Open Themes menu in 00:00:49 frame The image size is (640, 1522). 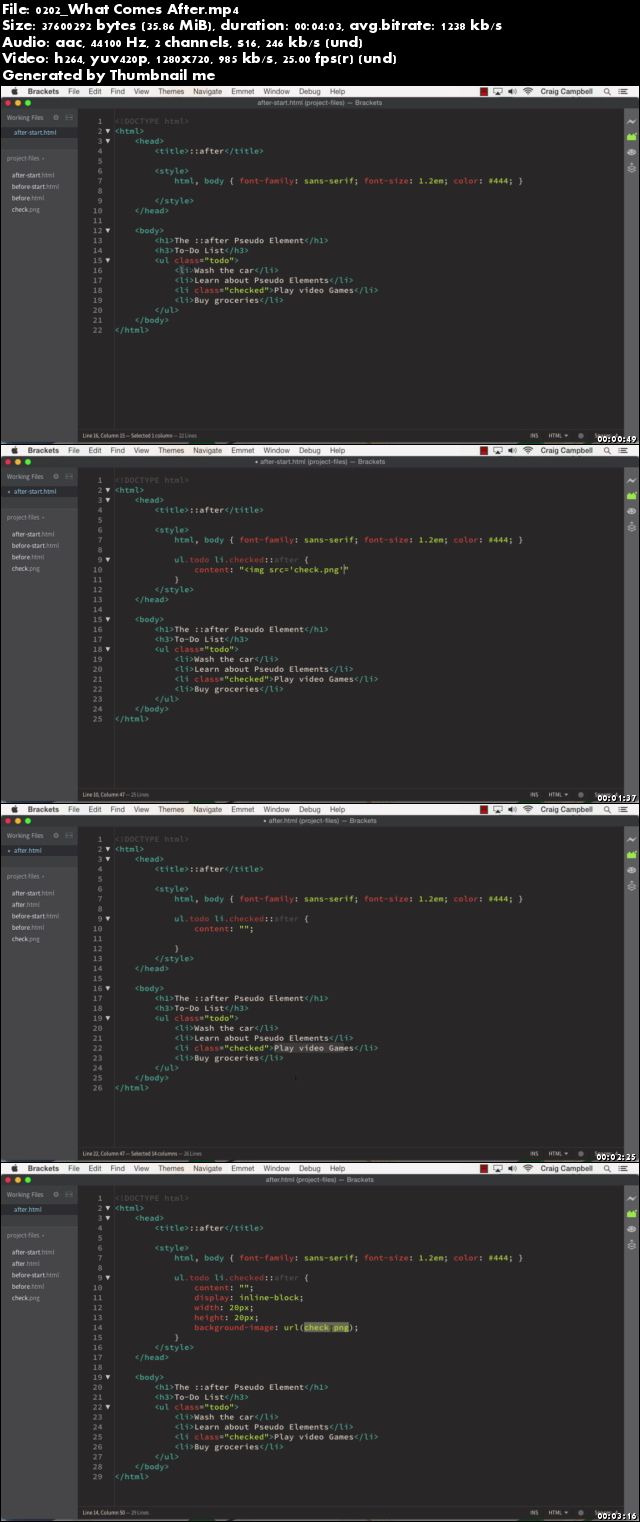(171, 91)
